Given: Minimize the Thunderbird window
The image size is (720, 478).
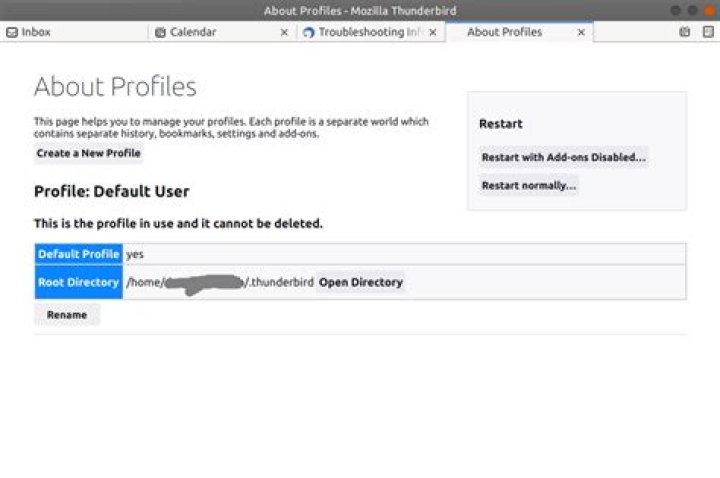Looking at the screenshot, I should (675, 11).
